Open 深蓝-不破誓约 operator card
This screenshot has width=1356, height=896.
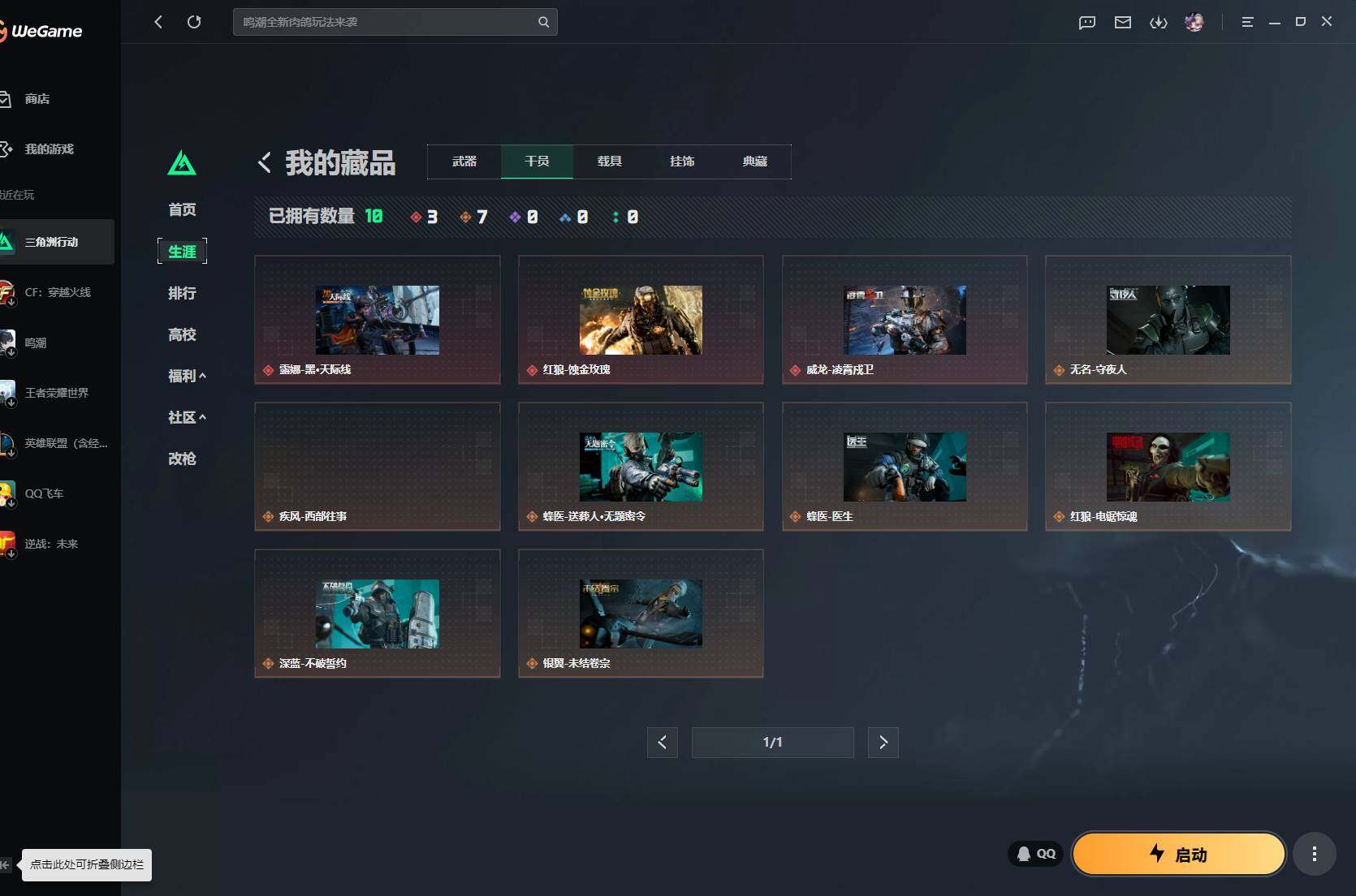tap(378, 614)
